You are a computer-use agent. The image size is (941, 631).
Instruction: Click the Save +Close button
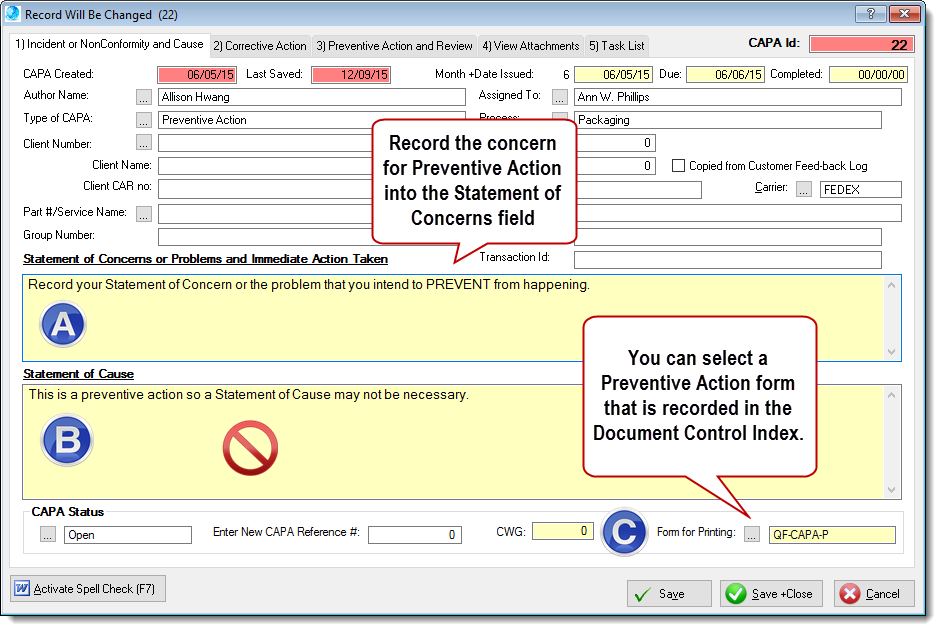(771, 594)
